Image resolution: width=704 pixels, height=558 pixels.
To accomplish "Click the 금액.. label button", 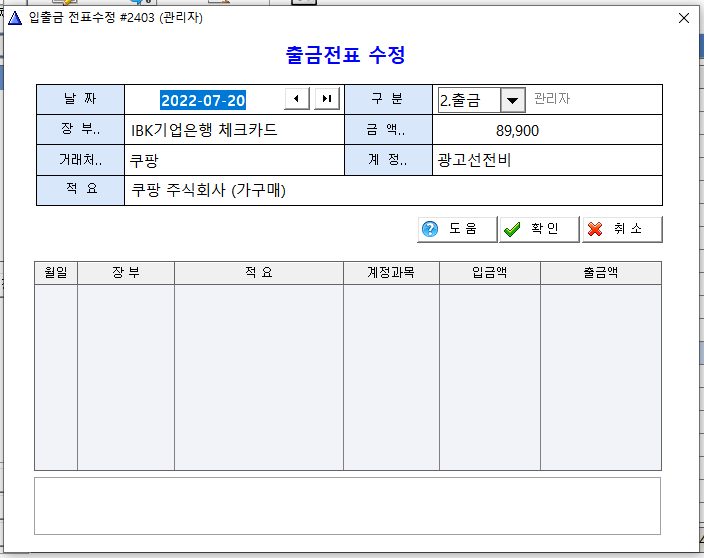I will click(388, 129).
